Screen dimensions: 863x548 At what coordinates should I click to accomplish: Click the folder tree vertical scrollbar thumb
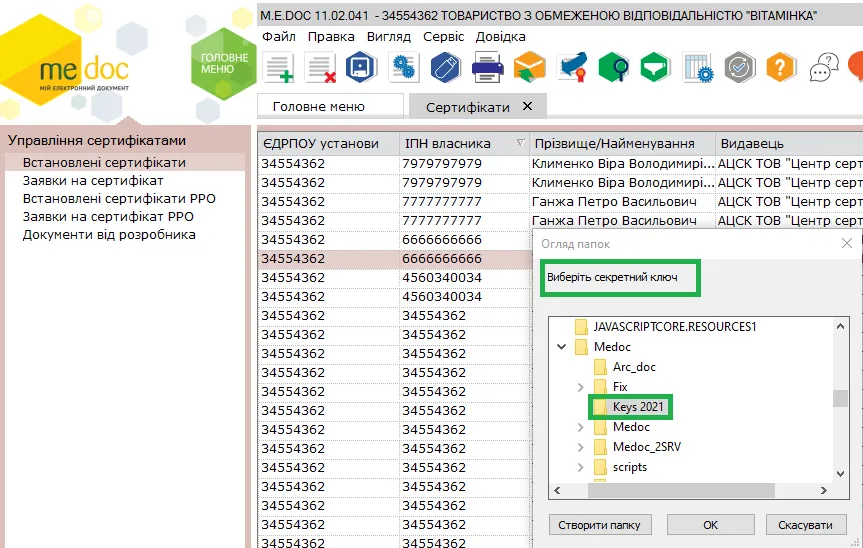(x=840, y=398)
